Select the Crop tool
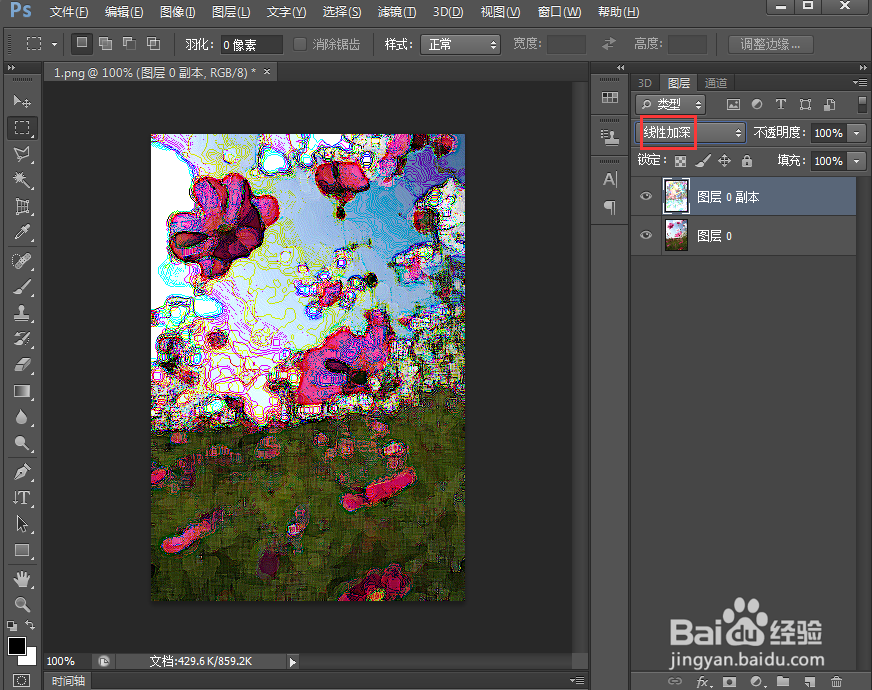Image resolution: width=872 pixels, height=690 pixels. point(22,206)
